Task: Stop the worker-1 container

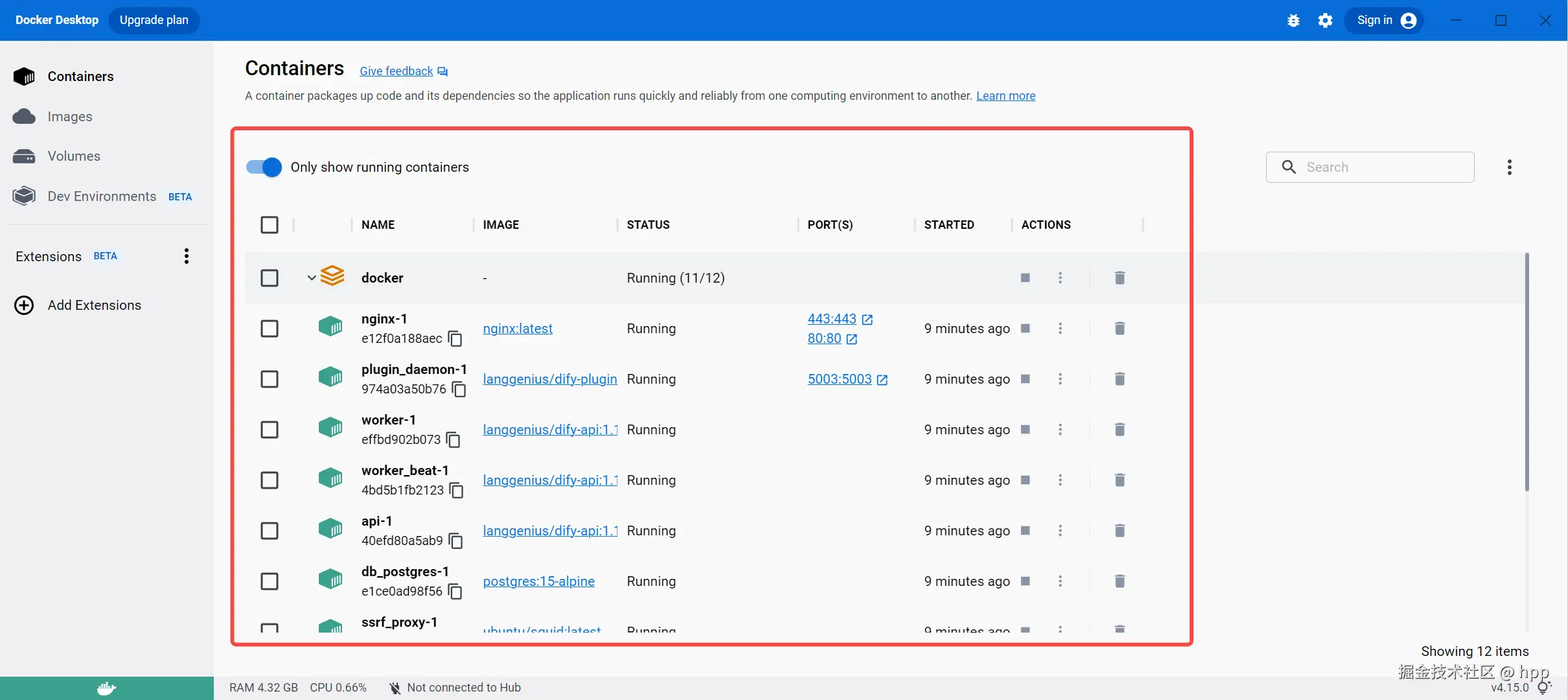Action: 1025,430
